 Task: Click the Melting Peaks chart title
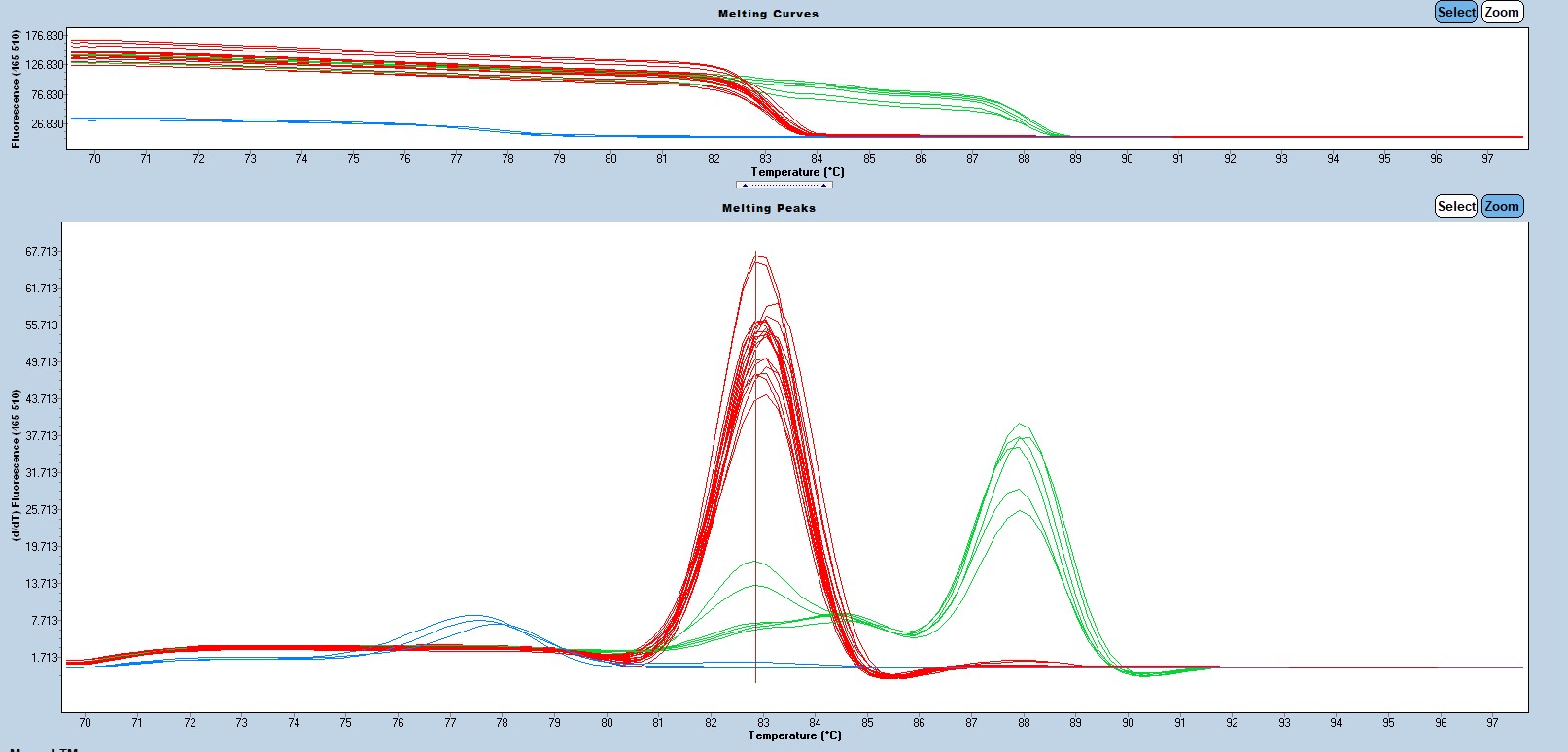pos(768,208)
